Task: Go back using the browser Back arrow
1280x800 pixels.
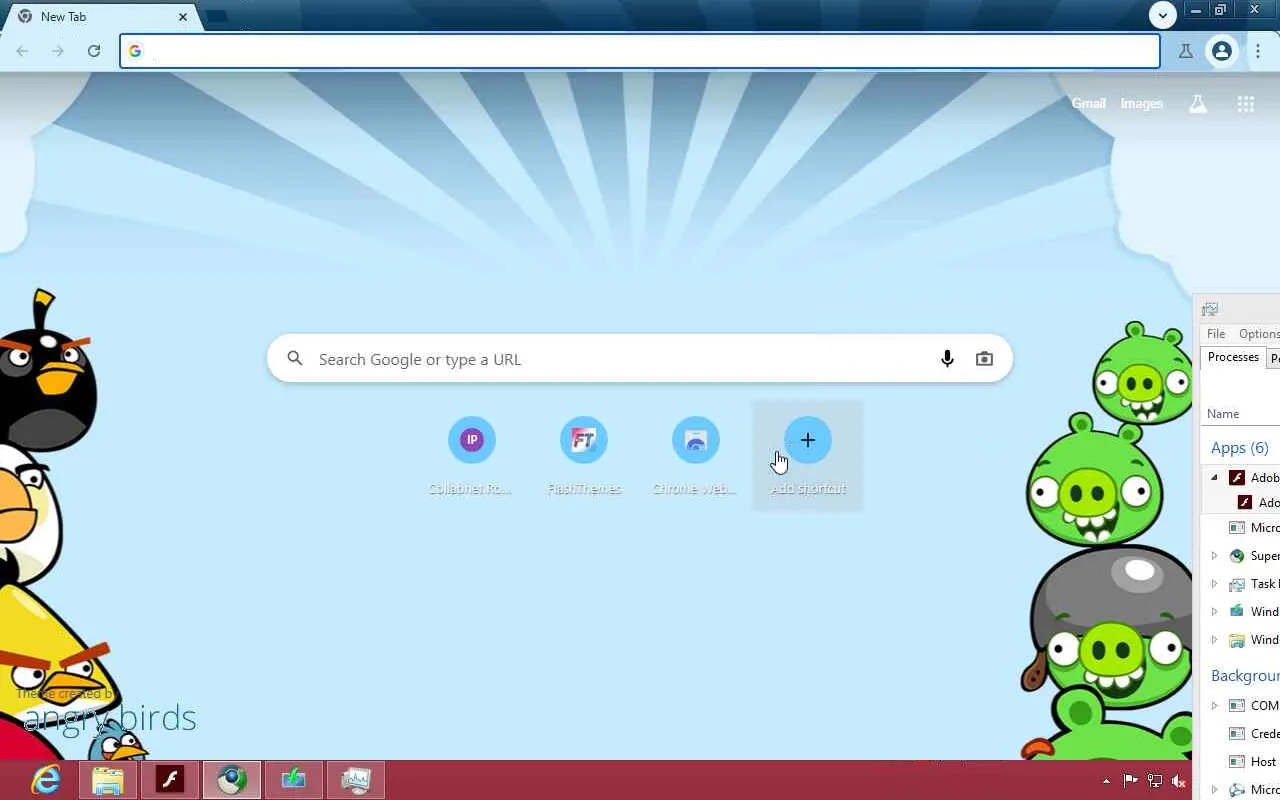Action: point(22,51)
